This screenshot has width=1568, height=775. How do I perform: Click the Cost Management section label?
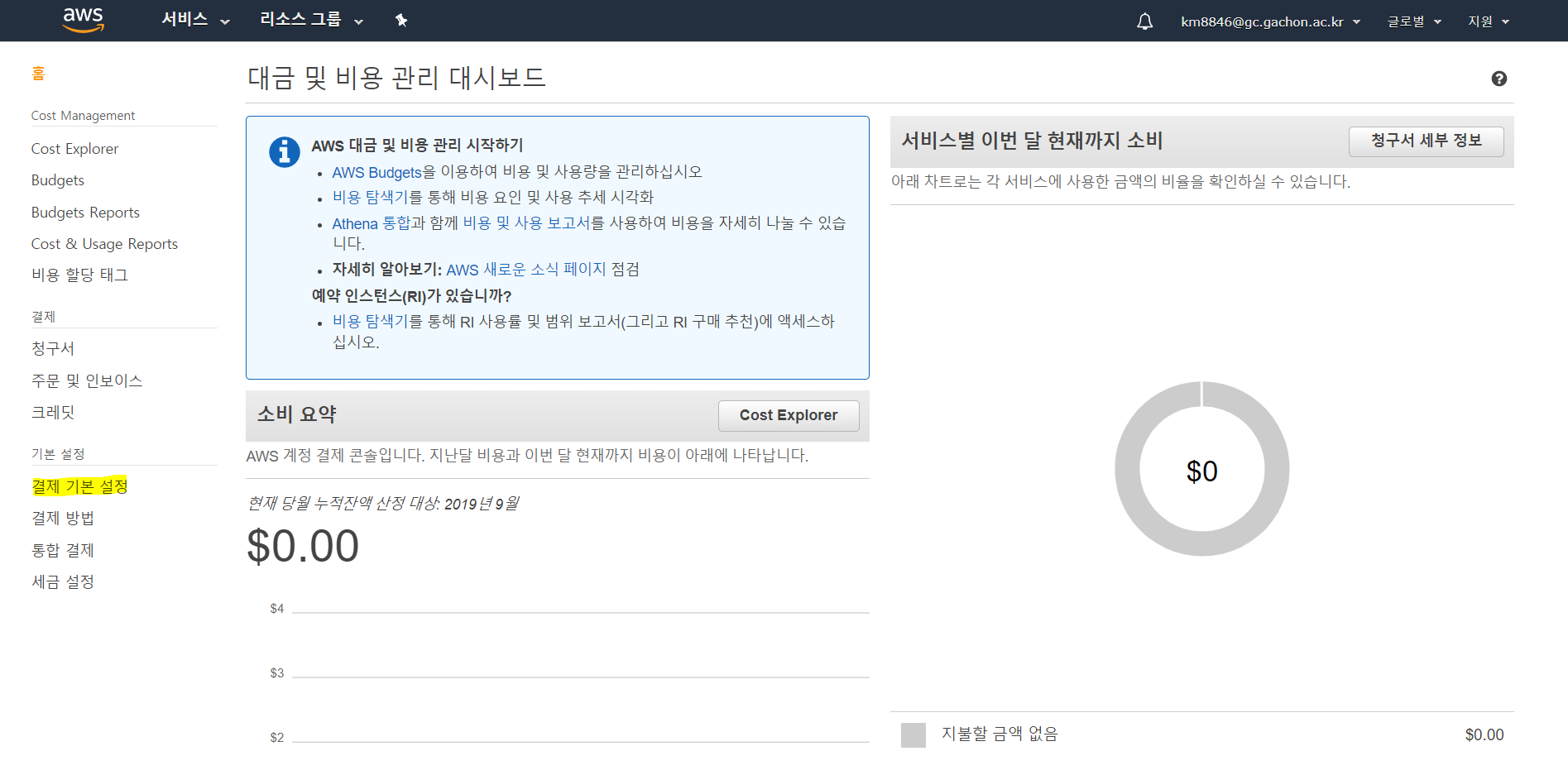point(83,116)
